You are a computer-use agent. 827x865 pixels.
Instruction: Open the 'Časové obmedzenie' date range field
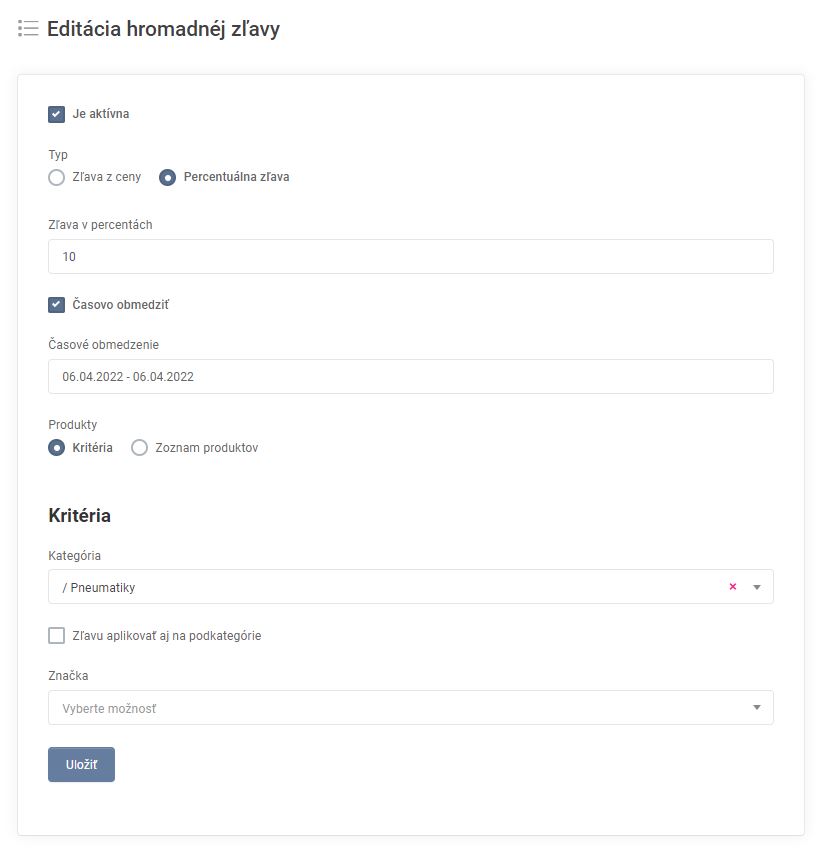410,377
